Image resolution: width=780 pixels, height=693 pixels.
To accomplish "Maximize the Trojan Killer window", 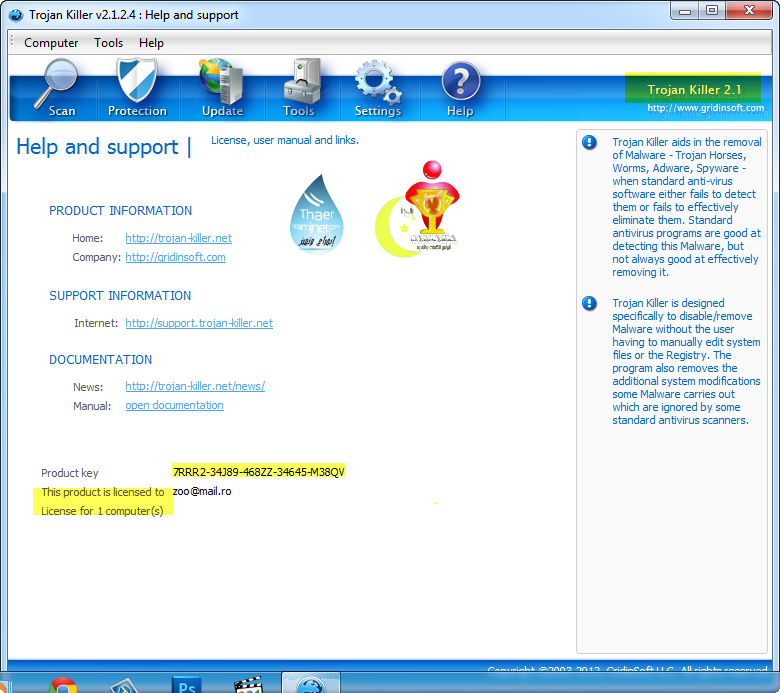I will [712, 11].
